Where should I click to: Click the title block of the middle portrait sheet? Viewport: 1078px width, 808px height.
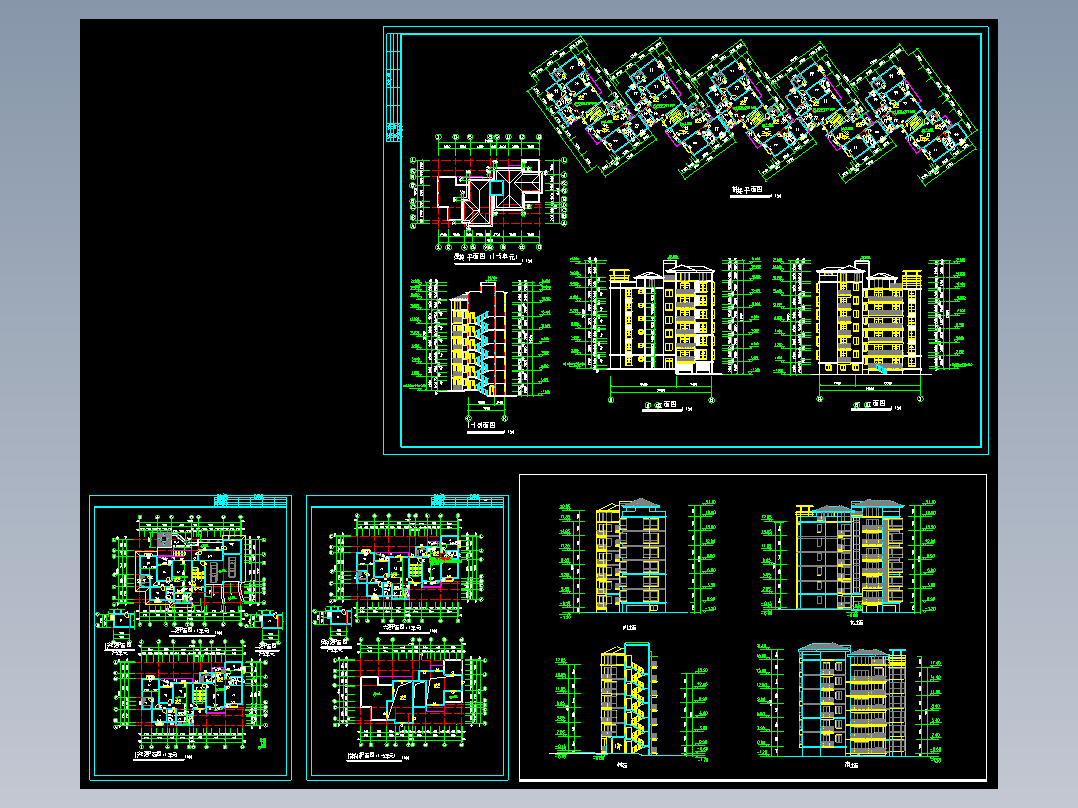coord(468,501)
